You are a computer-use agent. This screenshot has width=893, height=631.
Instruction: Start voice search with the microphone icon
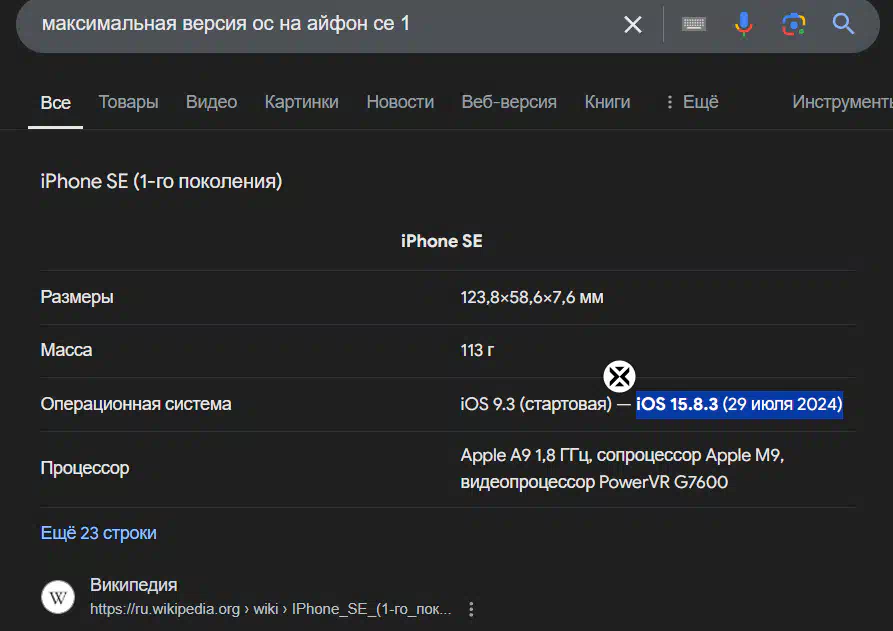[x=743, y=24]
